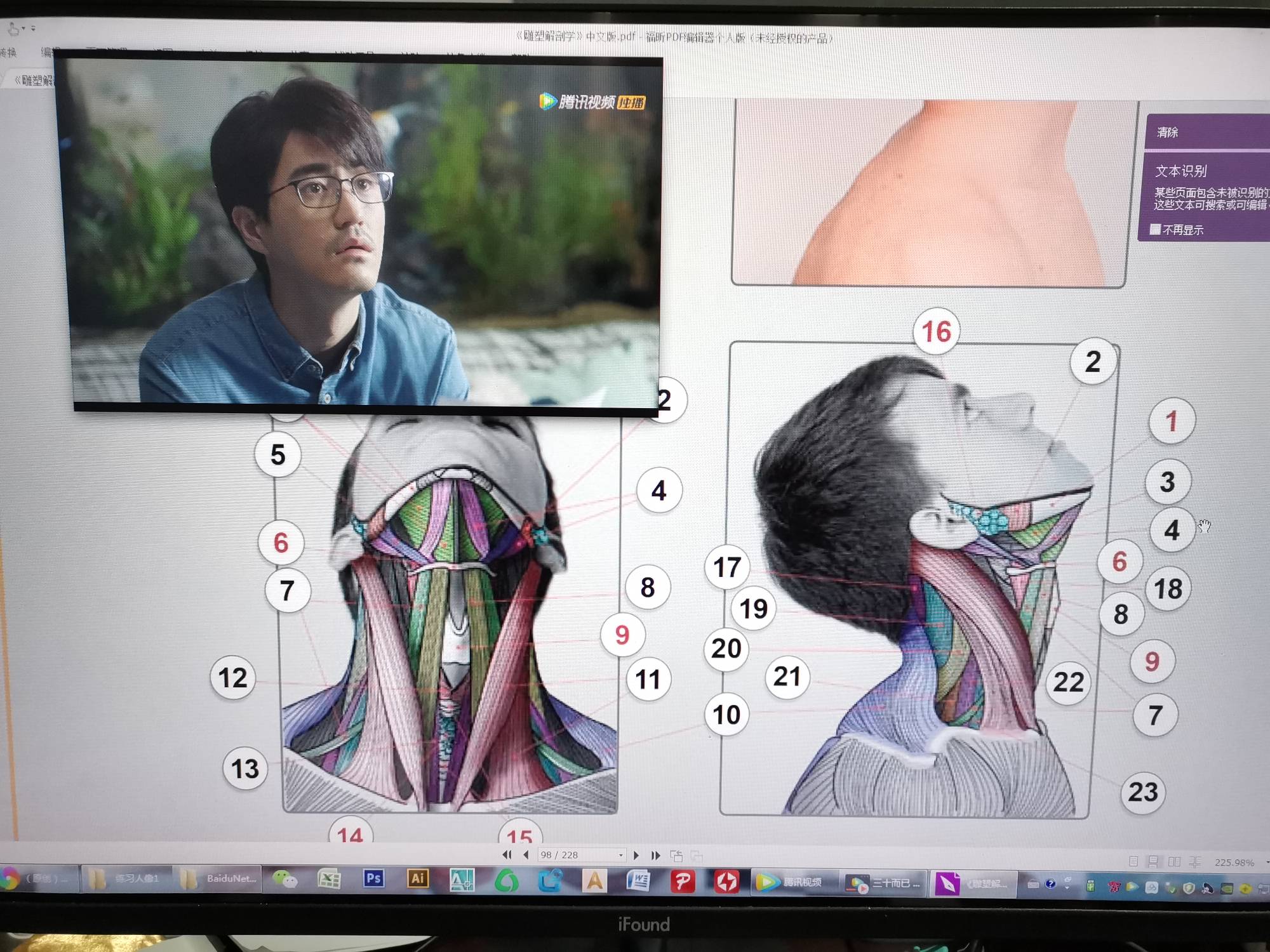This screenshot has height=952, width=1270.
Task: Click the previous view icon beside page navigation
Action: (x=676, y=856)
